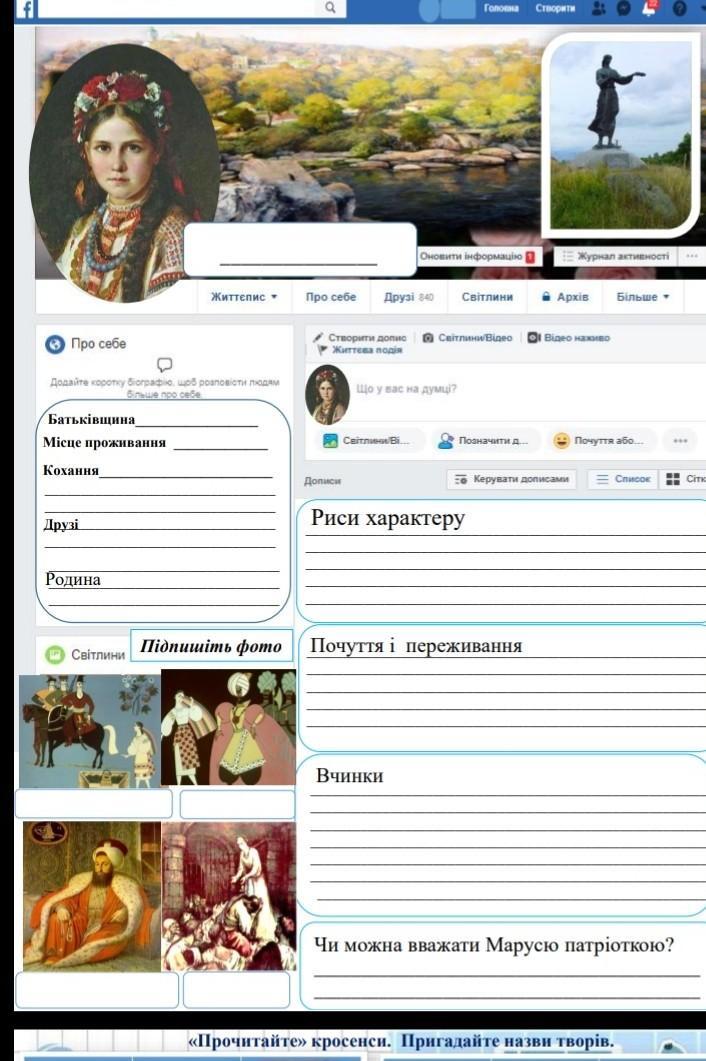This screenshot has height=1061, width=706.
Task: Click the top search field
Action: 179,7
